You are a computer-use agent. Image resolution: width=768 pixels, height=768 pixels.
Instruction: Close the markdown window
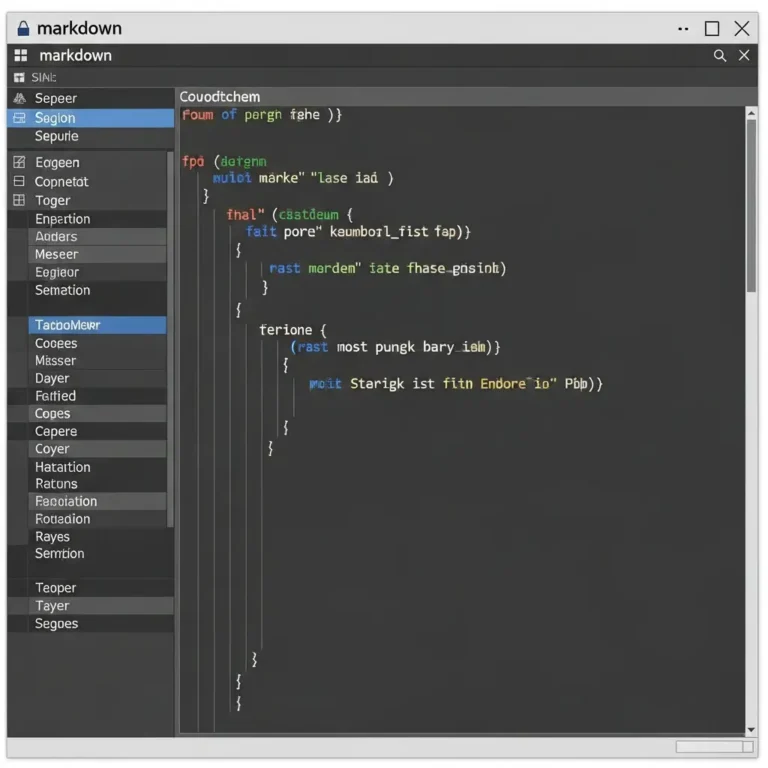(742, 28)
